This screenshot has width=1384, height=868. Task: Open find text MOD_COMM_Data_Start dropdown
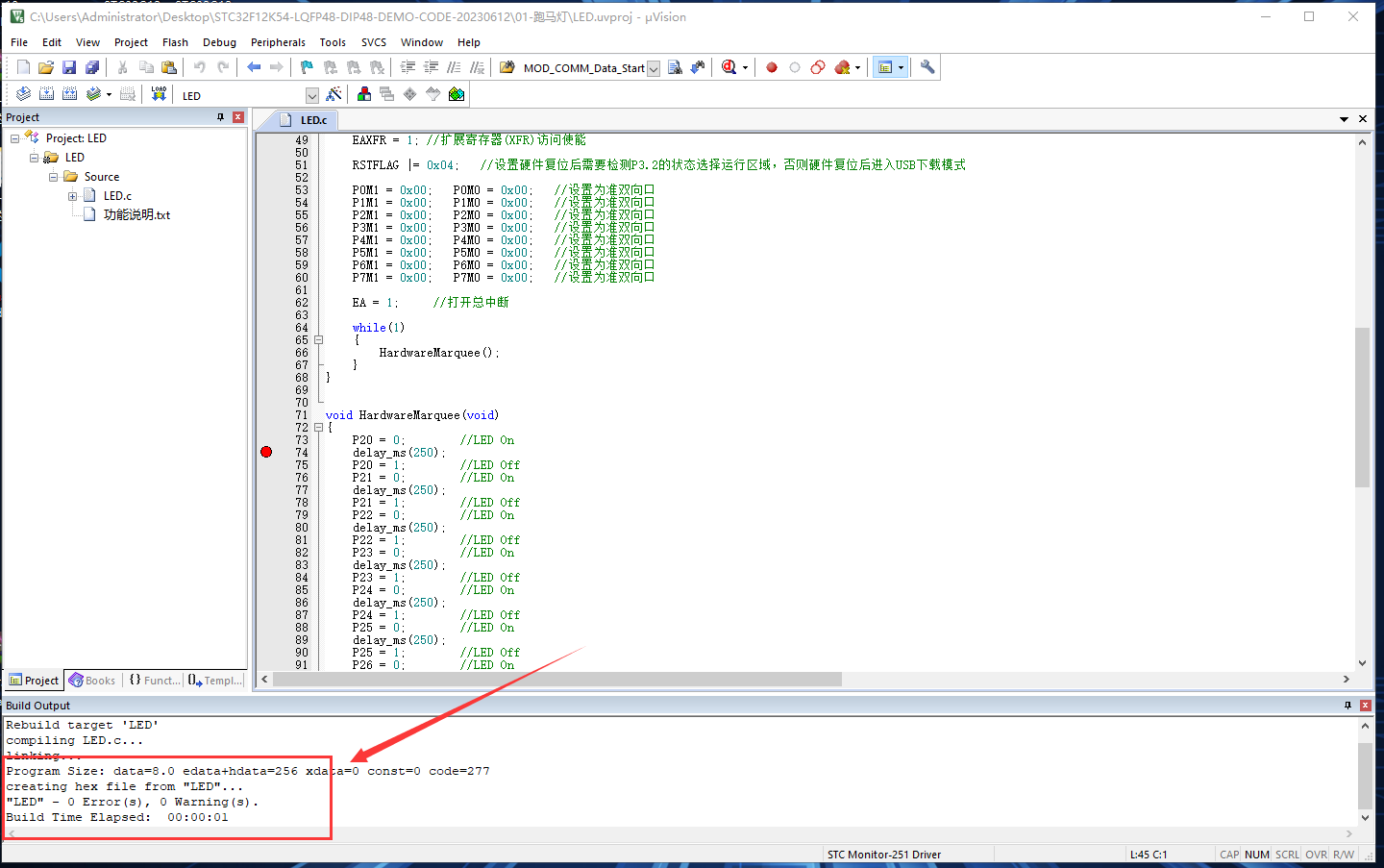pyautogui.click(x=654, y=68)
